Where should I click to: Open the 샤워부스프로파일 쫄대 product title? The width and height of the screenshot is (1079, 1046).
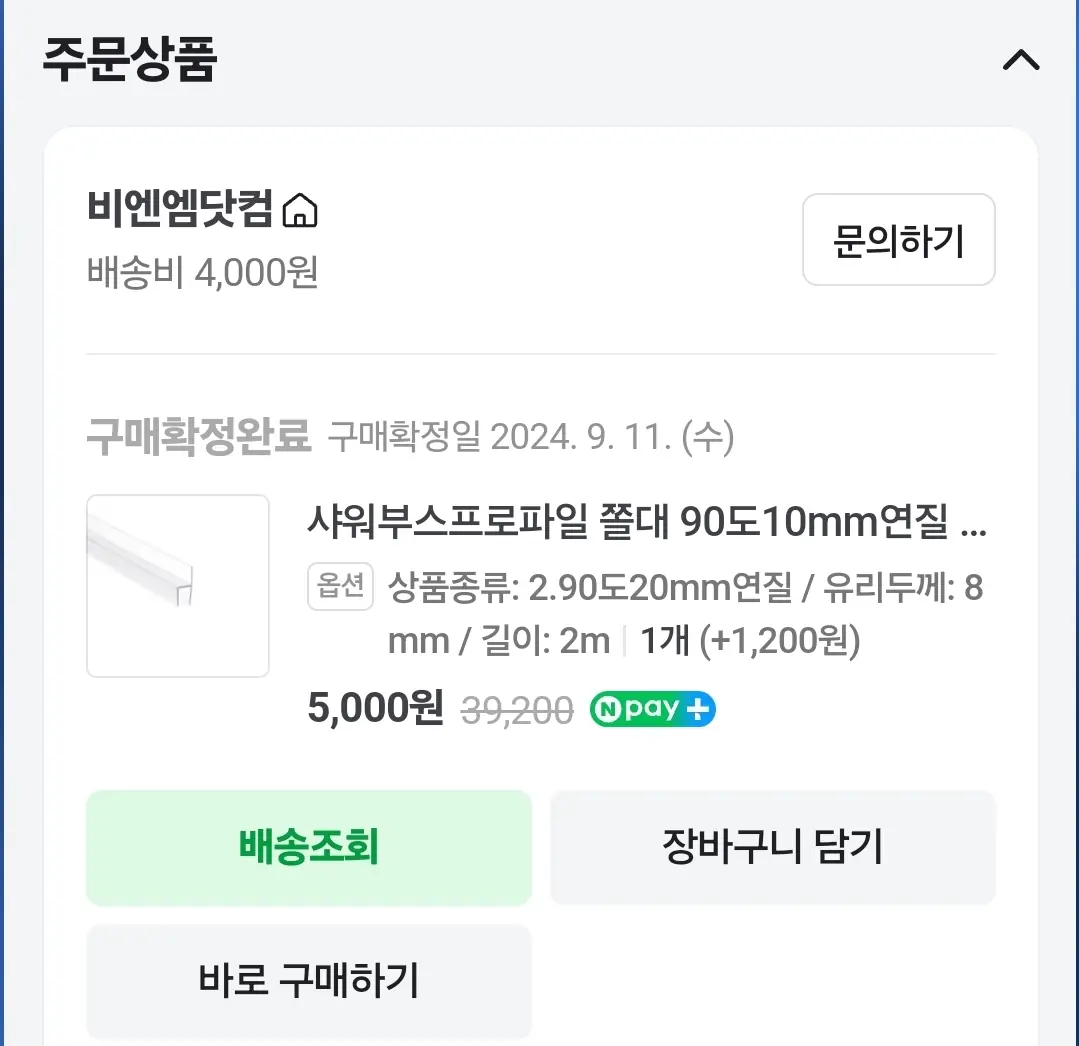(646, 521)
